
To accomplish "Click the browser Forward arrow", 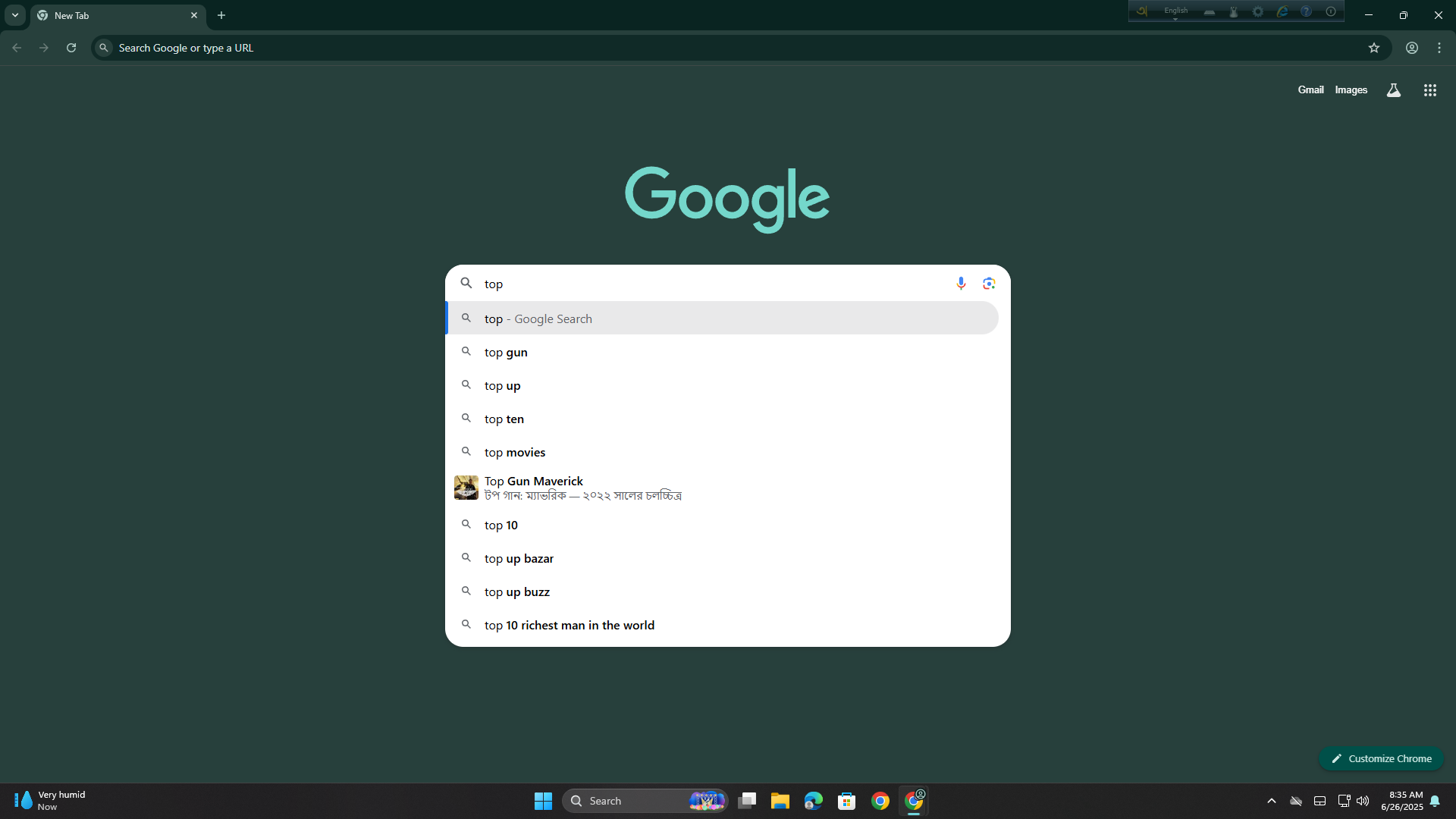I will pos(44,48).
